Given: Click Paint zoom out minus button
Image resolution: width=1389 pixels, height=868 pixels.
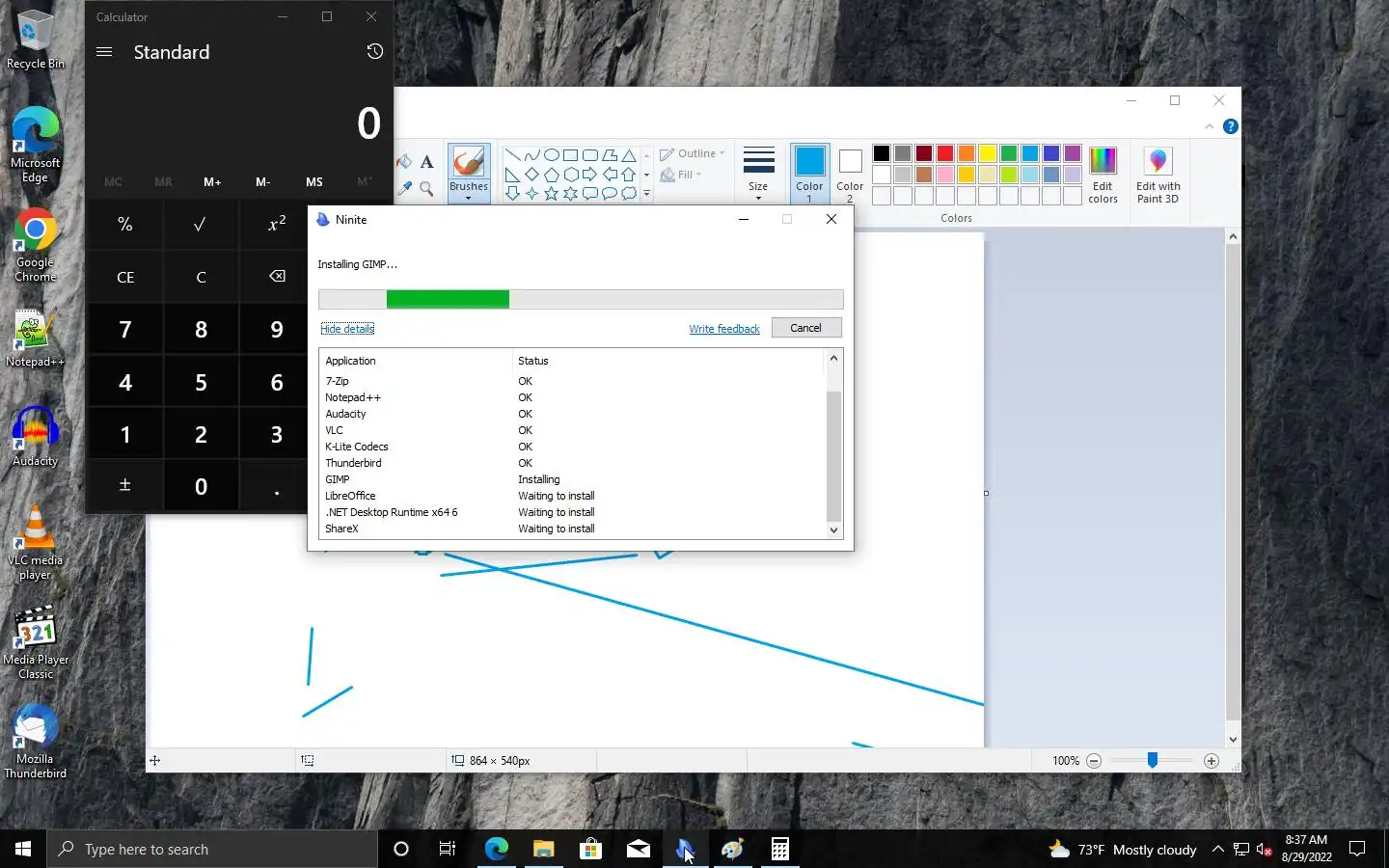Looking at the screenshot, I should point(1094,761).
